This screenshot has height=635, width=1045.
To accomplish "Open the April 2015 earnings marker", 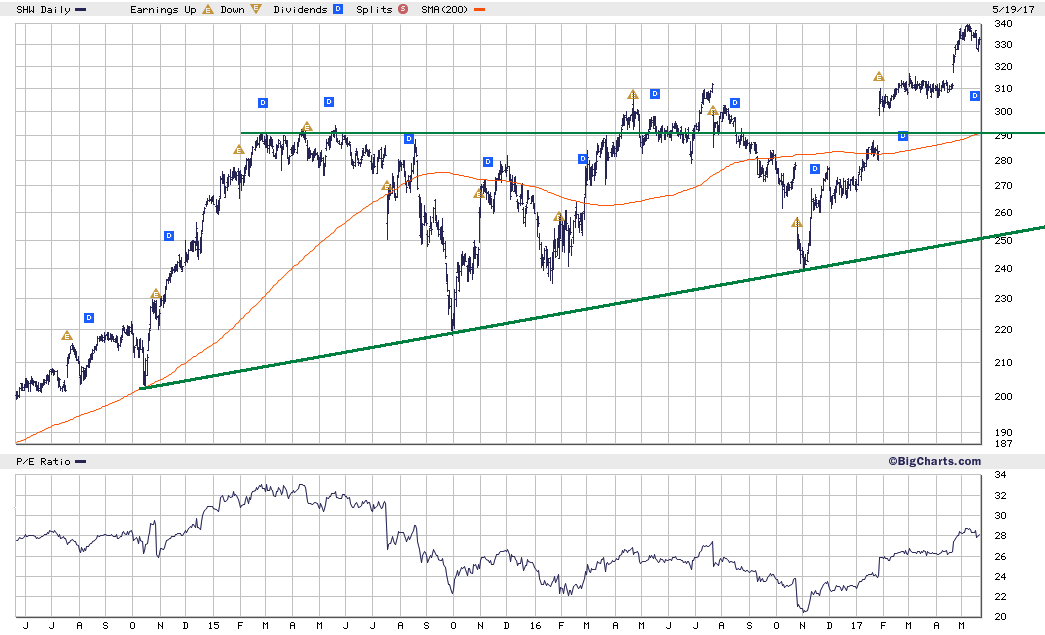I will pos(307,126).
